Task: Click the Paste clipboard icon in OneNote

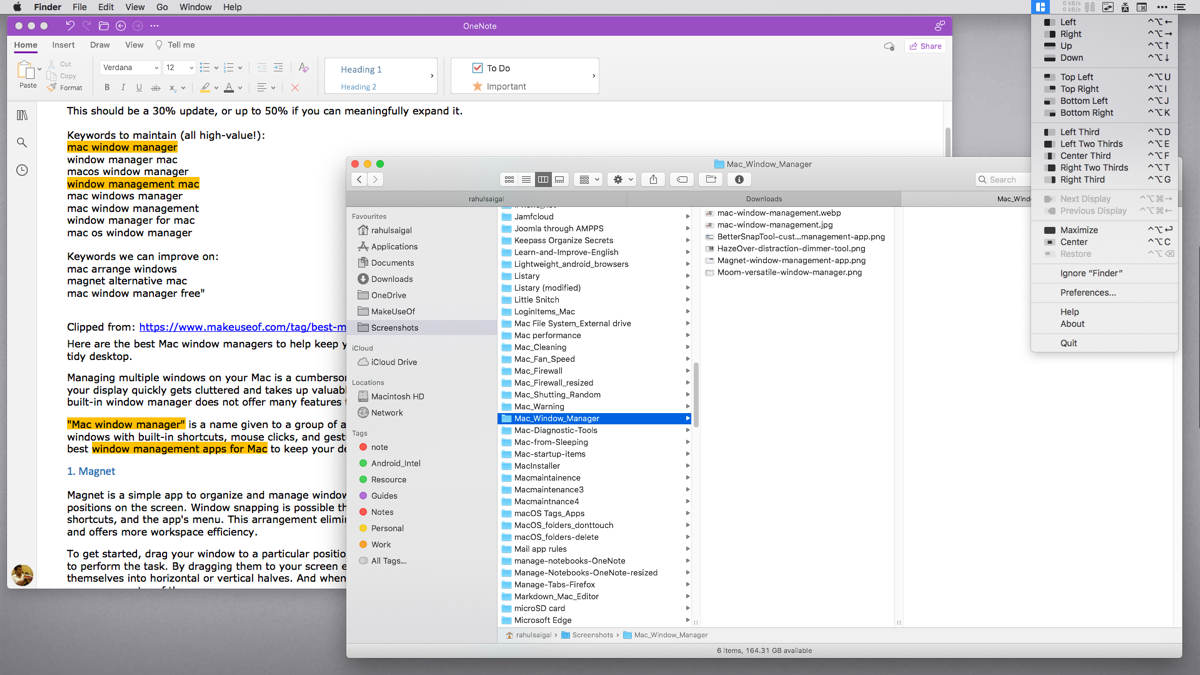Action: pyautogui.click(x=27, y=70)
